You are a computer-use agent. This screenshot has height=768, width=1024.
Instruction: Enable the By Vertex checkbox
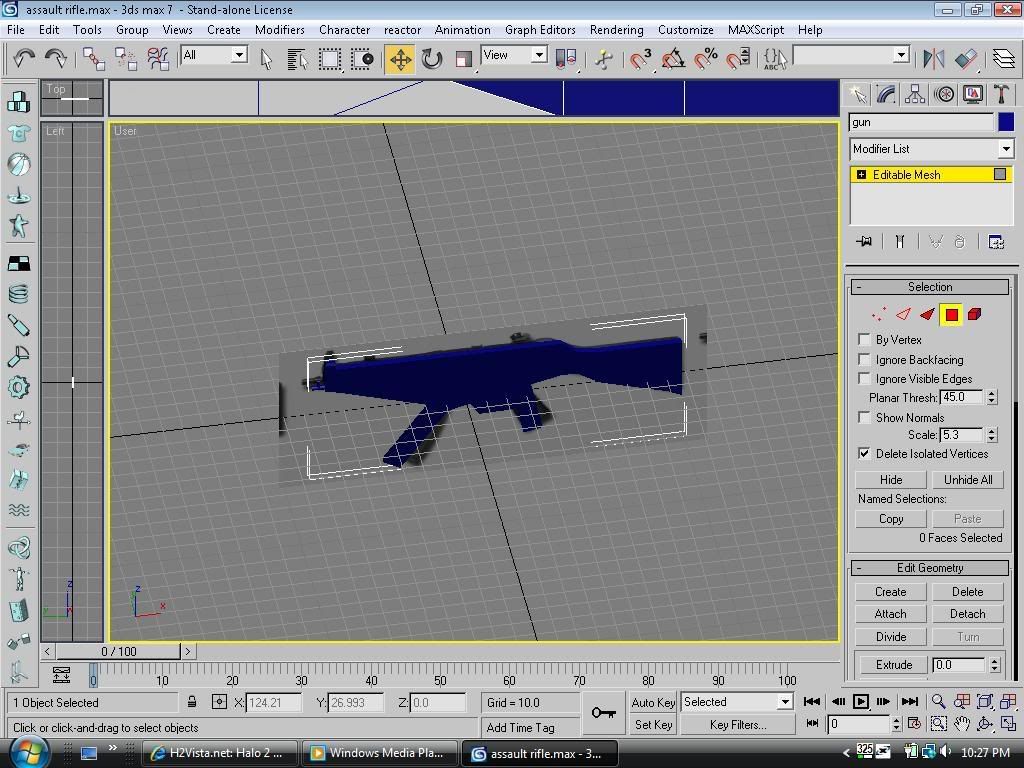coord(865,340)
